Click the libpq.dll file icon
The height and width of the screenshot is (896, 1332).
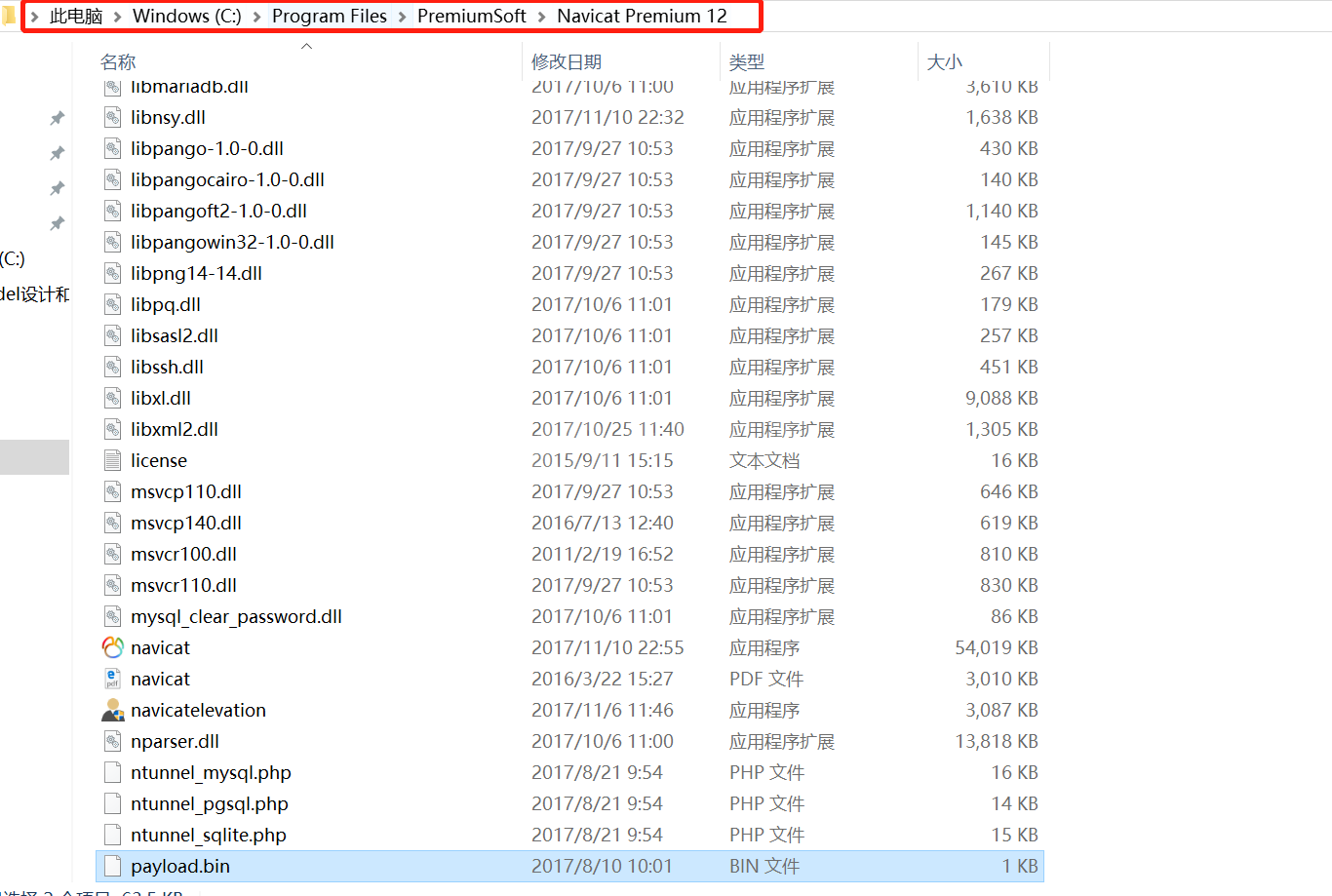[x=113, y=304]
